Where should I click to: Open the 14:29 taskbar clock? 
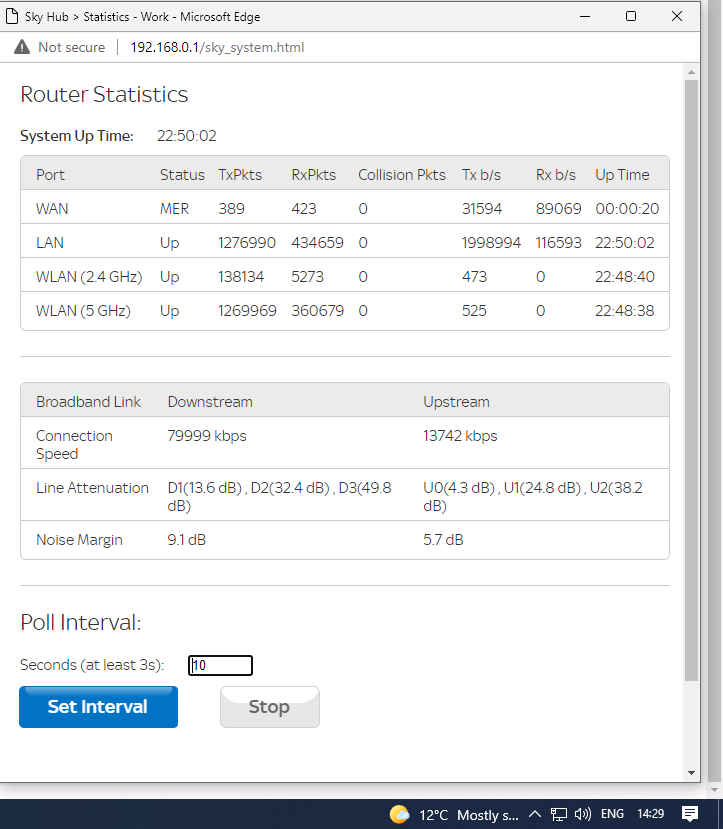pos(649,814)
